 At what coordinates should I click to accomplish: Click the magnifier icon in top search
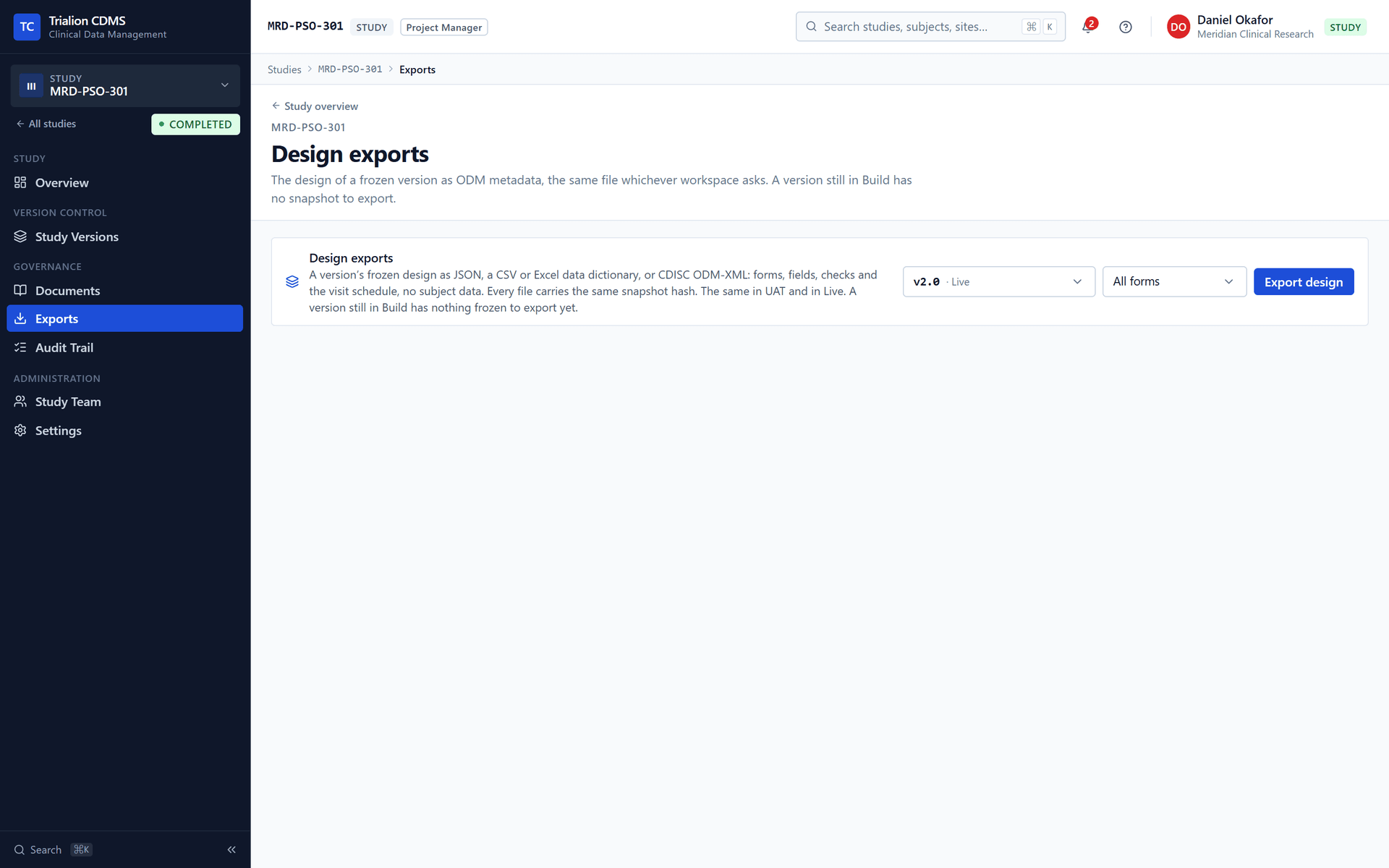811,27
